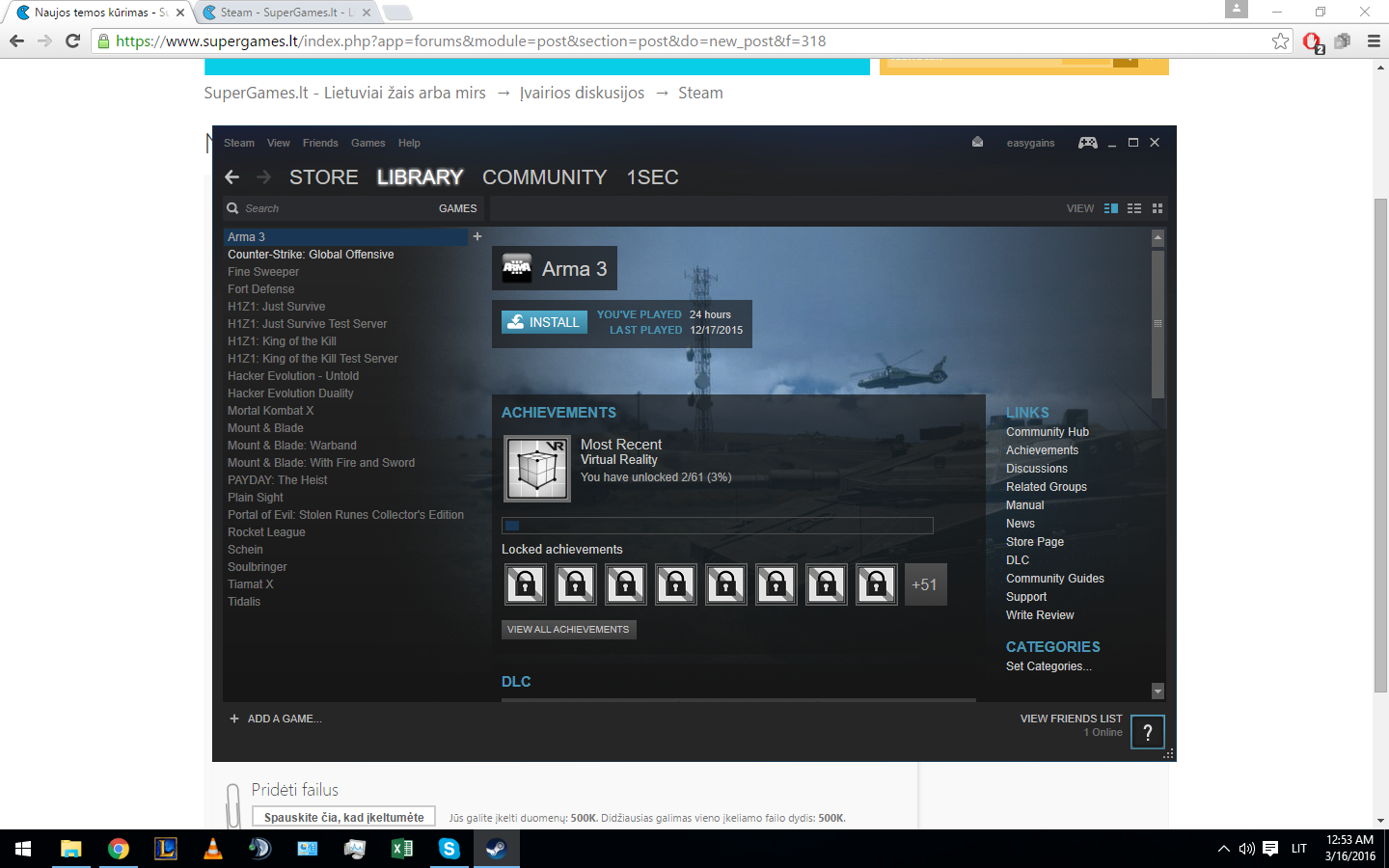This screenshot has width=1389, height=868.
Task: Click the Įvairios diskusijos breadcrumb link
Action: coord(582,93)
